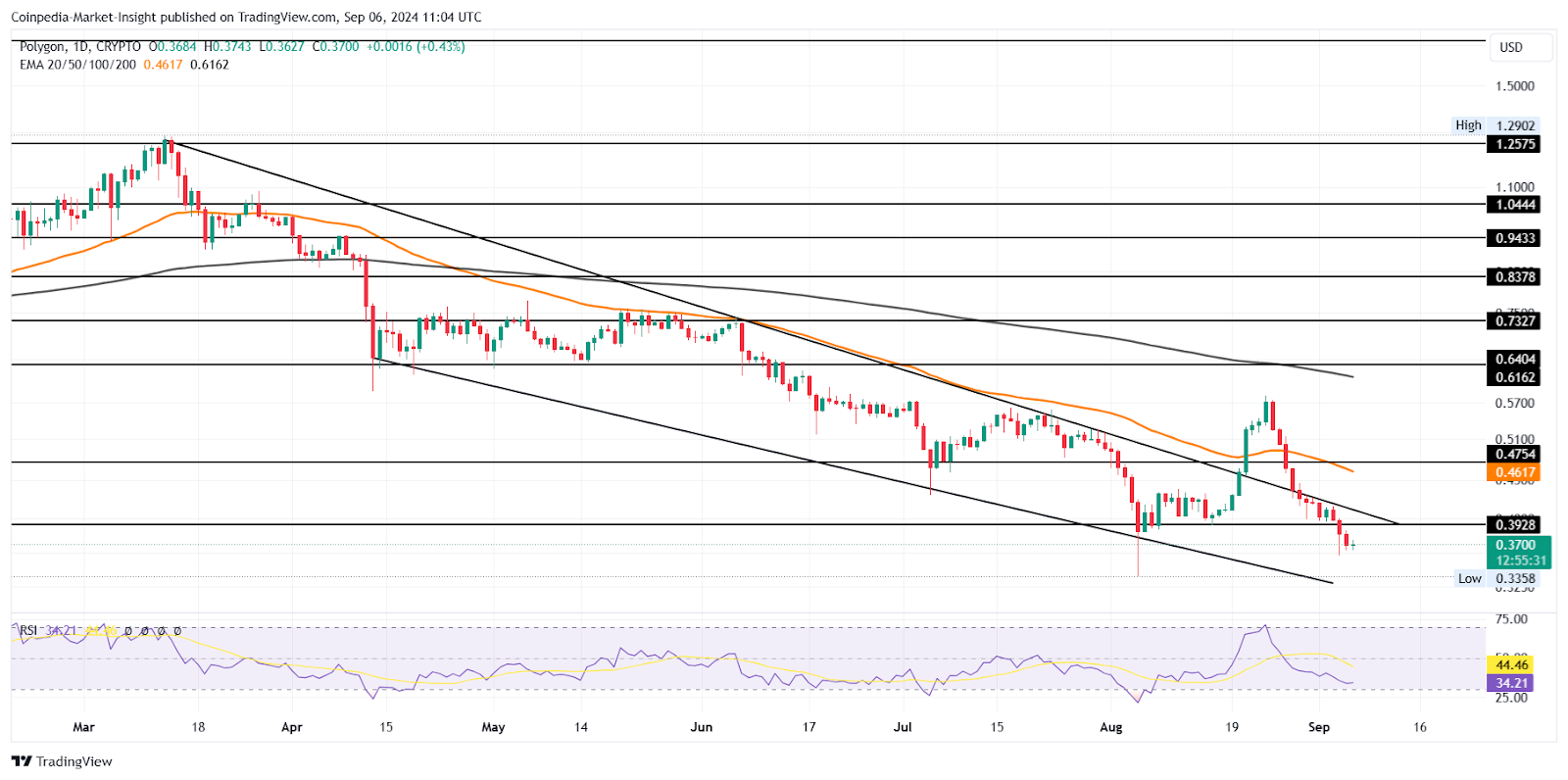
Task: Click the low price L0.3627 in legend
Action: [x=281, y=46]
